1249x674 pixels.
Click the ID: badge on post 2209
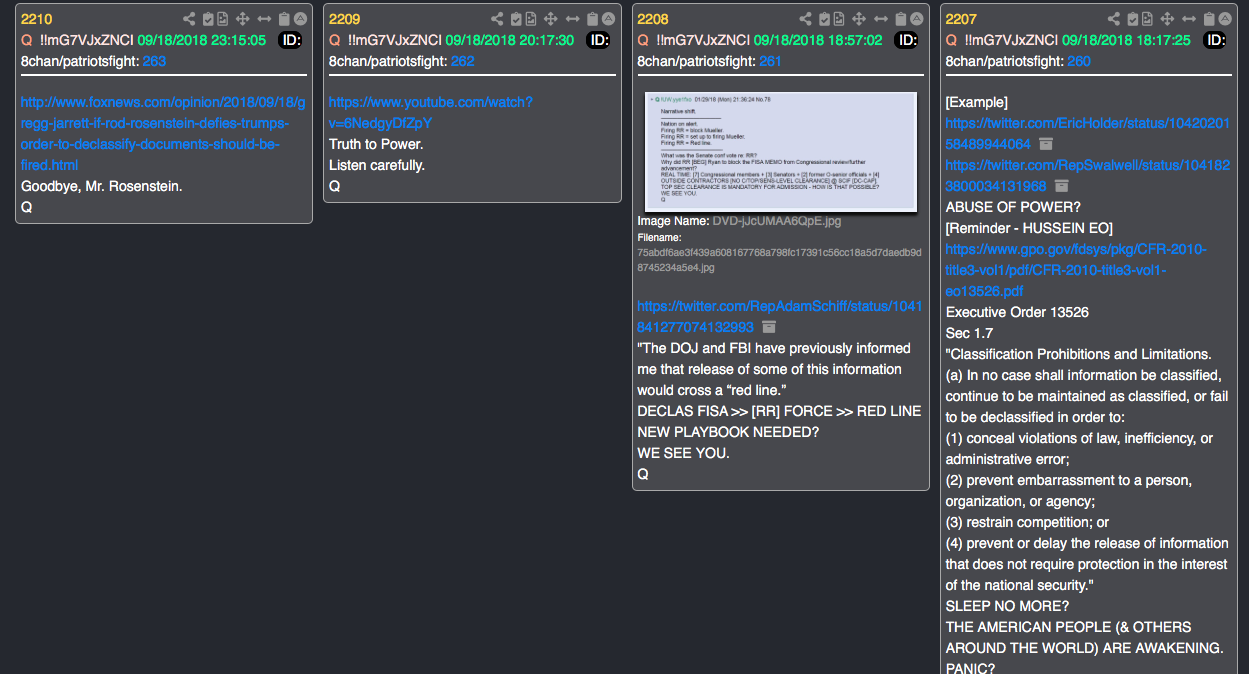click(599, 40)
